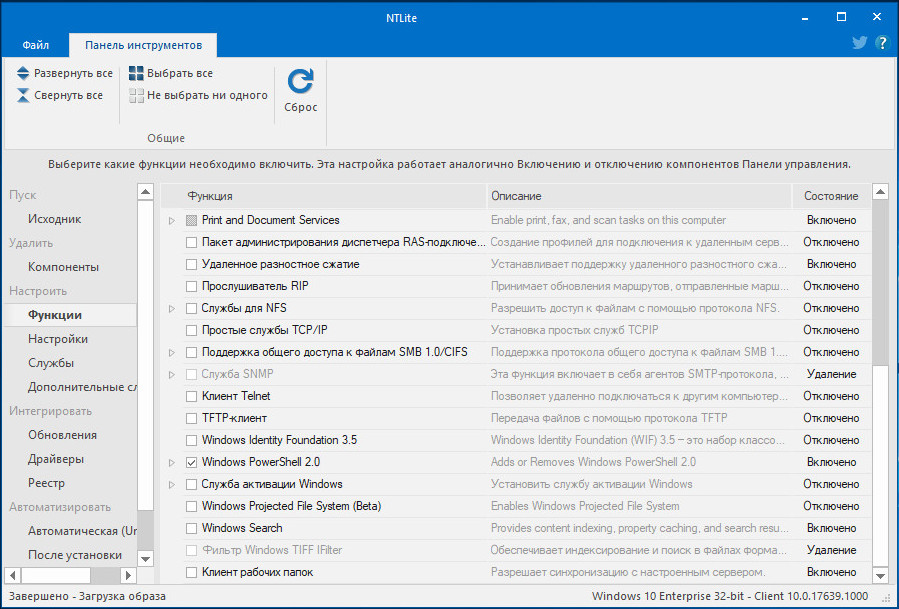Open Обновления in the sidebar
This screenshot has width=899, height=609.
click(x=62, y=435)
